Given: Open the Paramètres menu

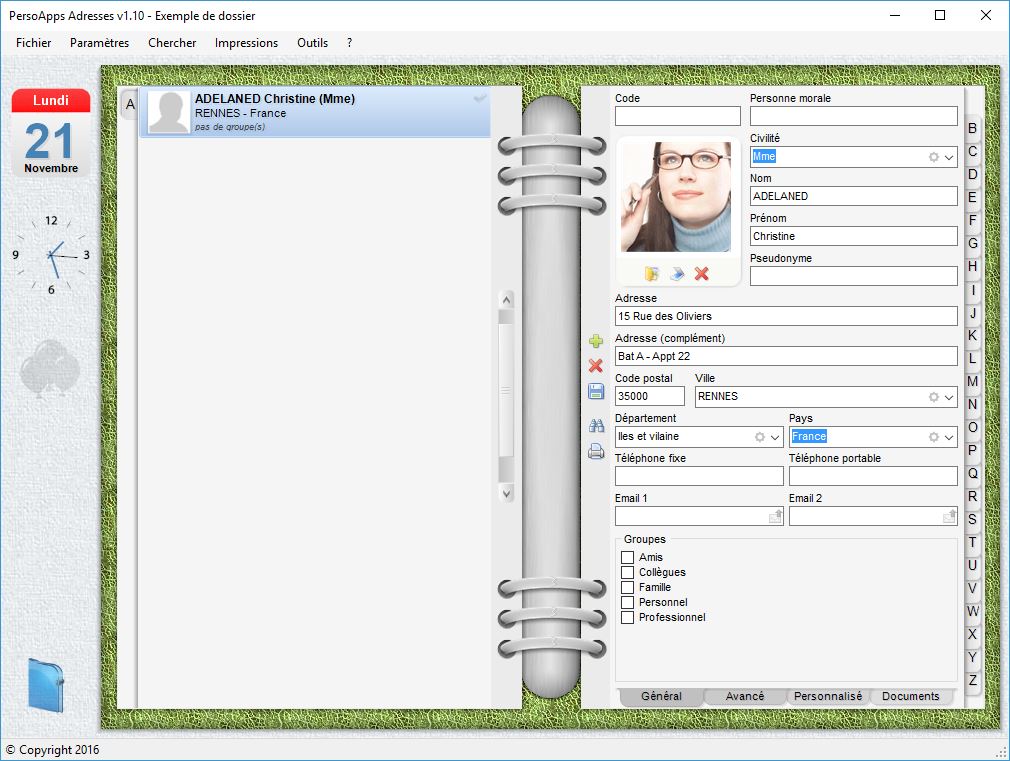Looking at the screenshot, I should coord(99,43).
